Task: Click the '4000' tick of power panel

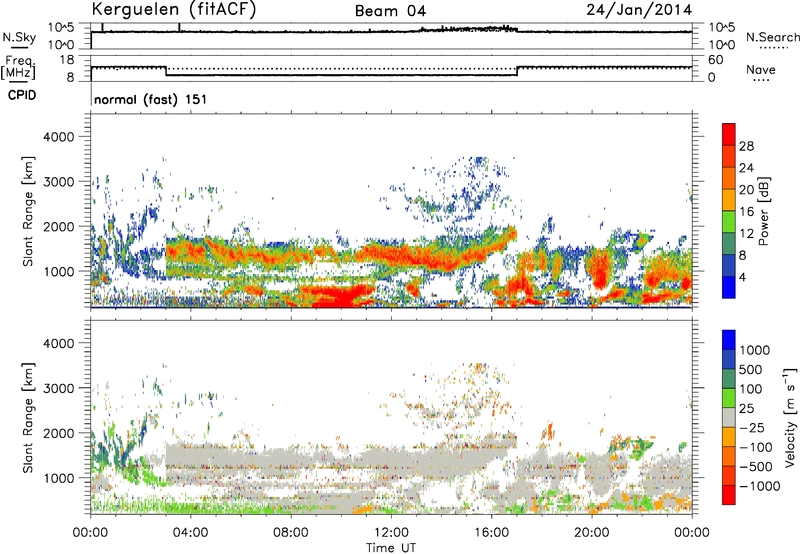Action: (59, 137)
